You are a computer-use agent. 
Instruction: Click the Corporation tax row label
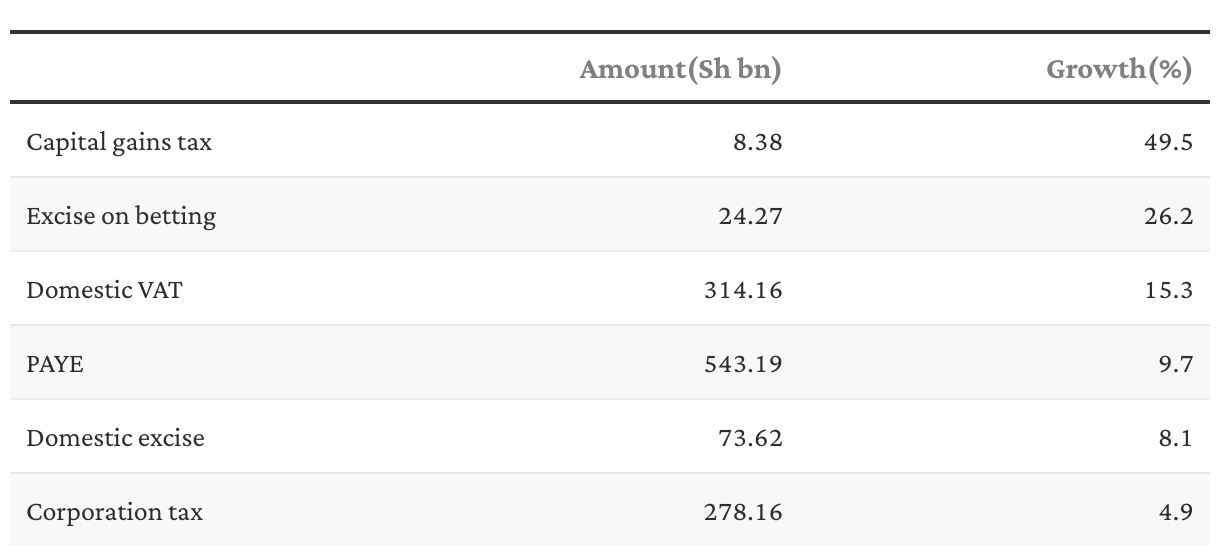pos(114,512)
